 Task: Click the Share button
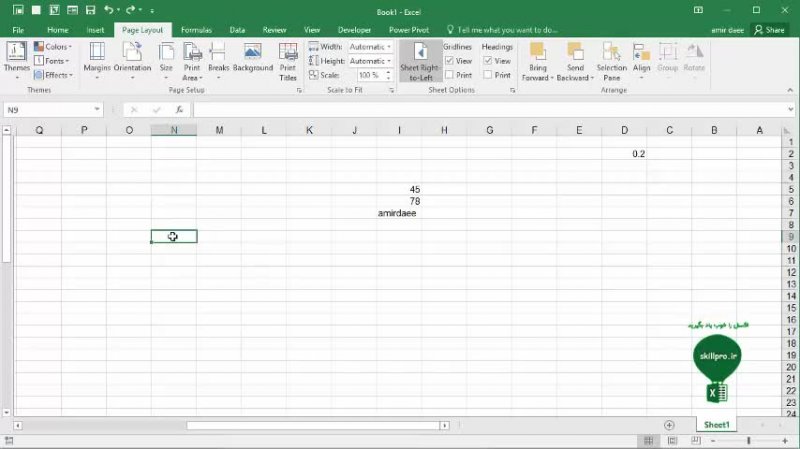click(x=770, y=30)
